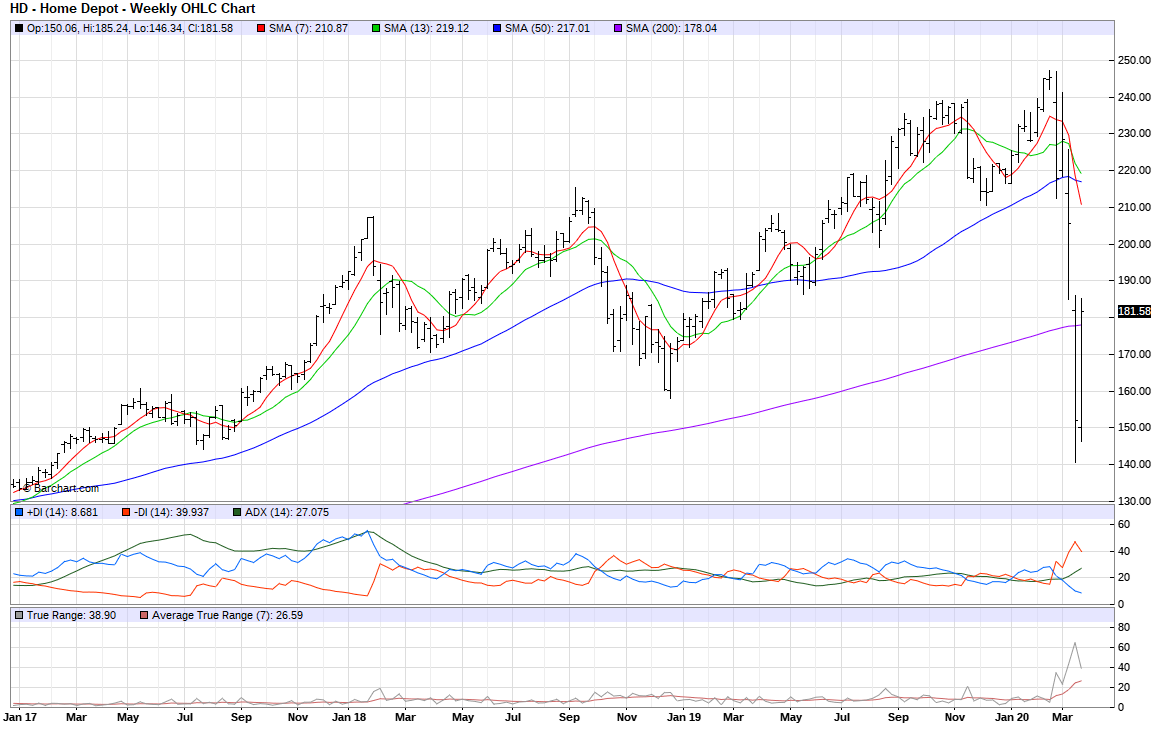Click the gray True Range legend swatch
The height and width of the screenshot is (748, 1156).
coord(19,615)
